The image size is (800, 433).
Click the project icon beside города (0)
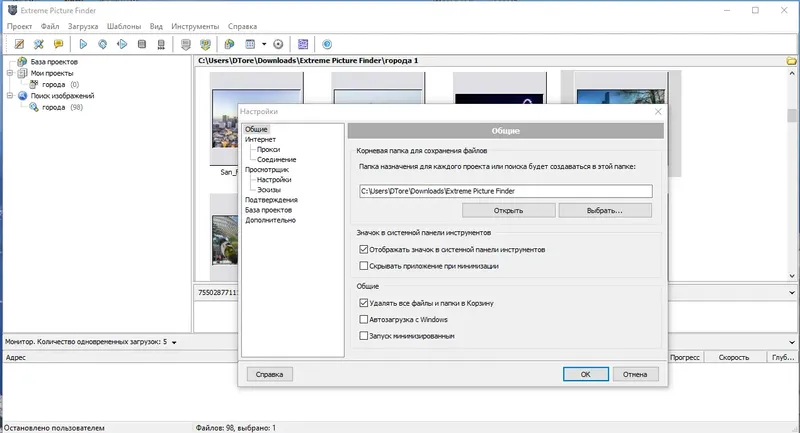point(34,84)
